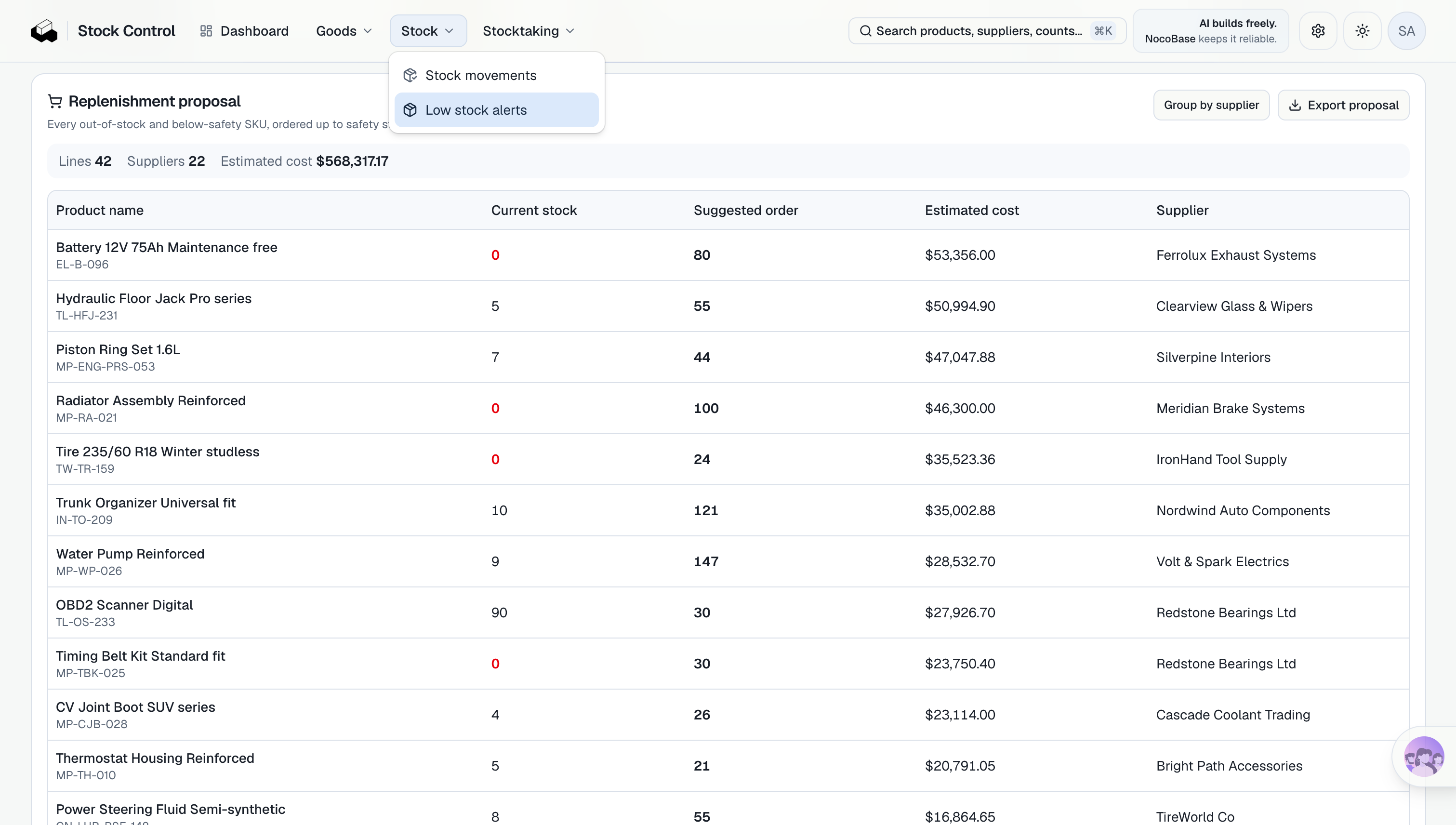Viewport: 1456px width, 825px height.
Task: Collapse the Stock menu chevron
Action: (x=449, y=31)
